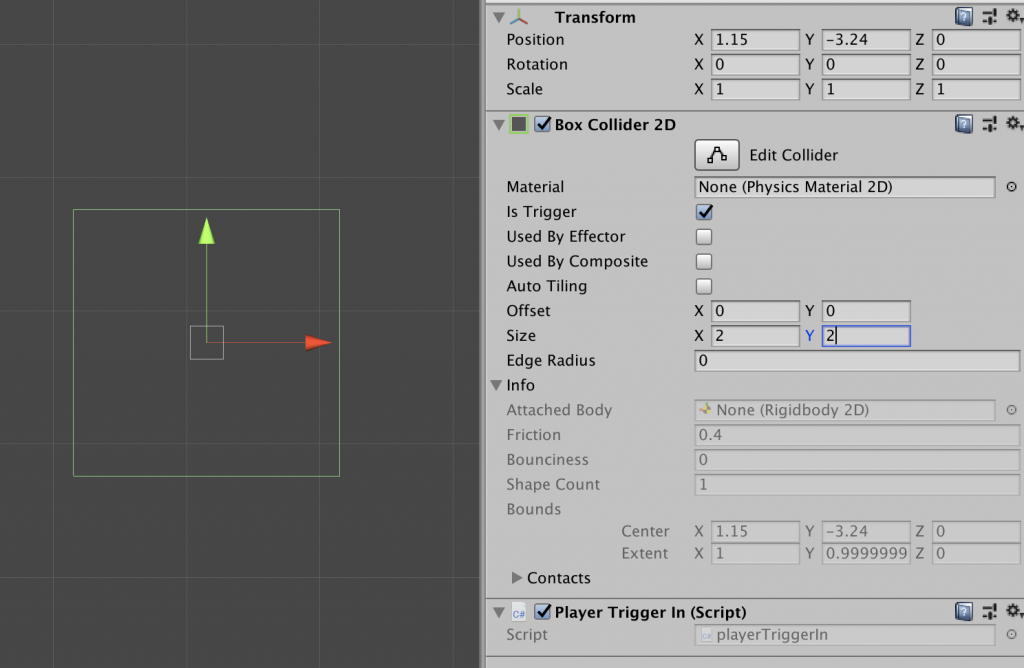Click Rotation X input field
1024x668 pixels.
(755, 65)
